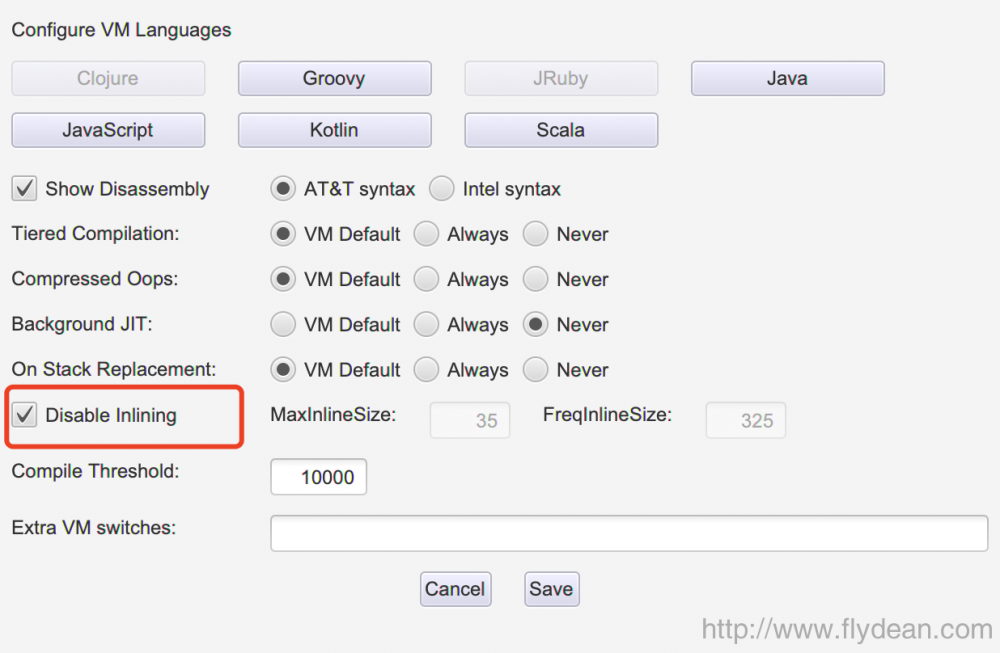Select the JavaScript language button

pos(108,130)
